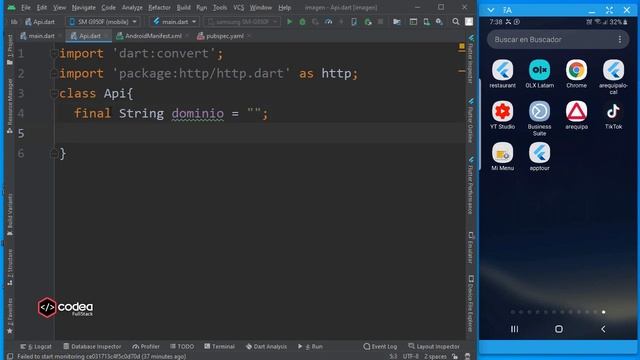Image resolution: width=640 pixels, height=360 pixels.
Task: Open the apptour Flutter app
Action: 539,157
